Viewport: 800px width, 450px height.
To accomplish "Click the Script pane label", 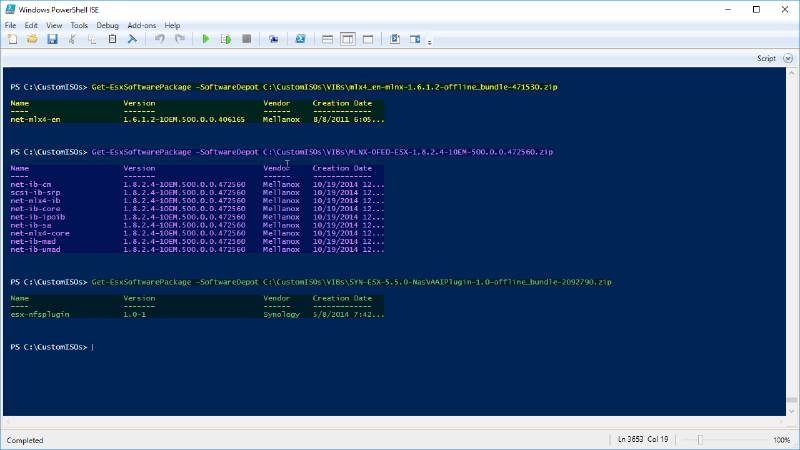I will tap(766, 58).
